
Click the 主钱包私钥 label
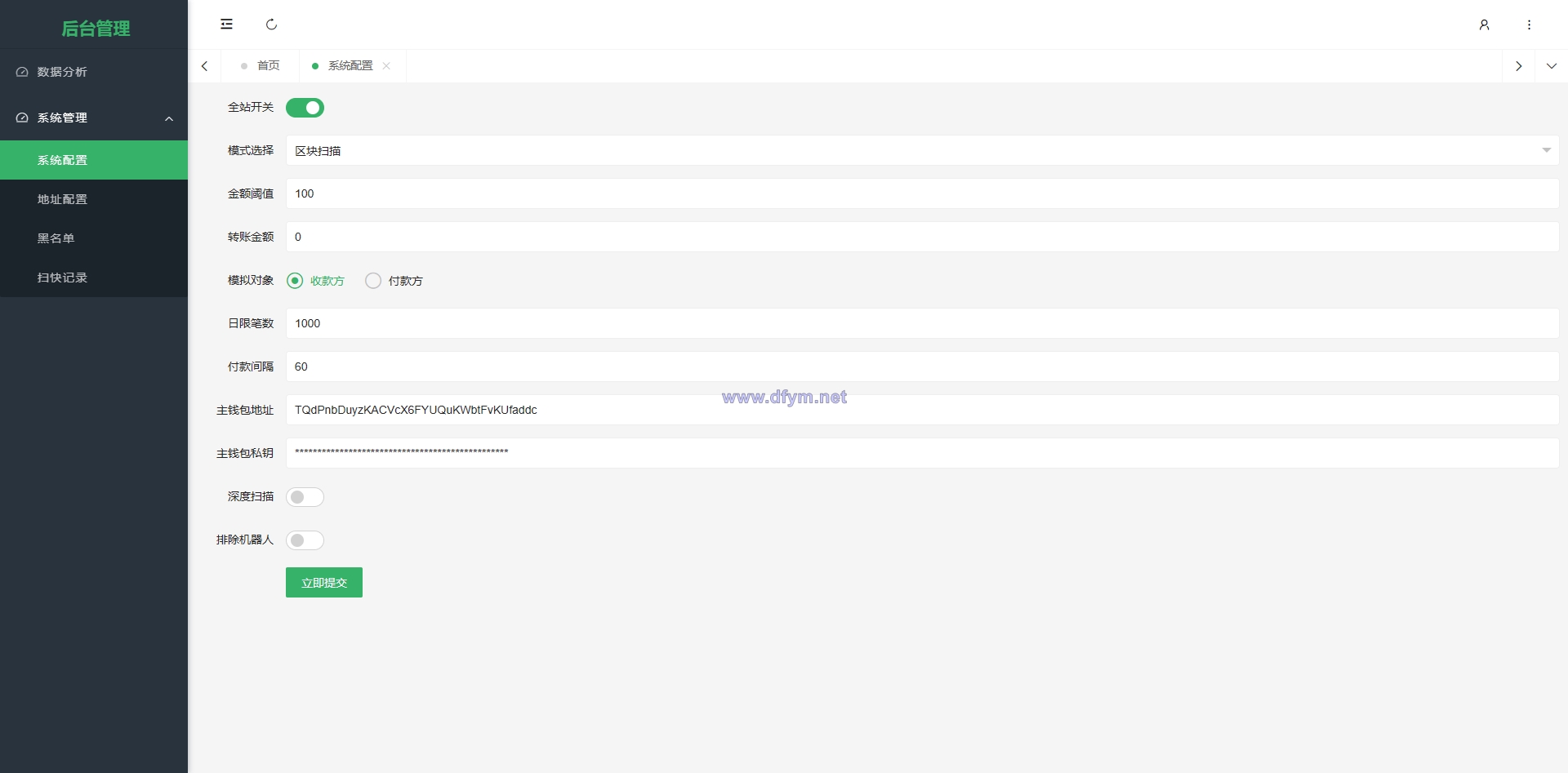coord(245,454)
